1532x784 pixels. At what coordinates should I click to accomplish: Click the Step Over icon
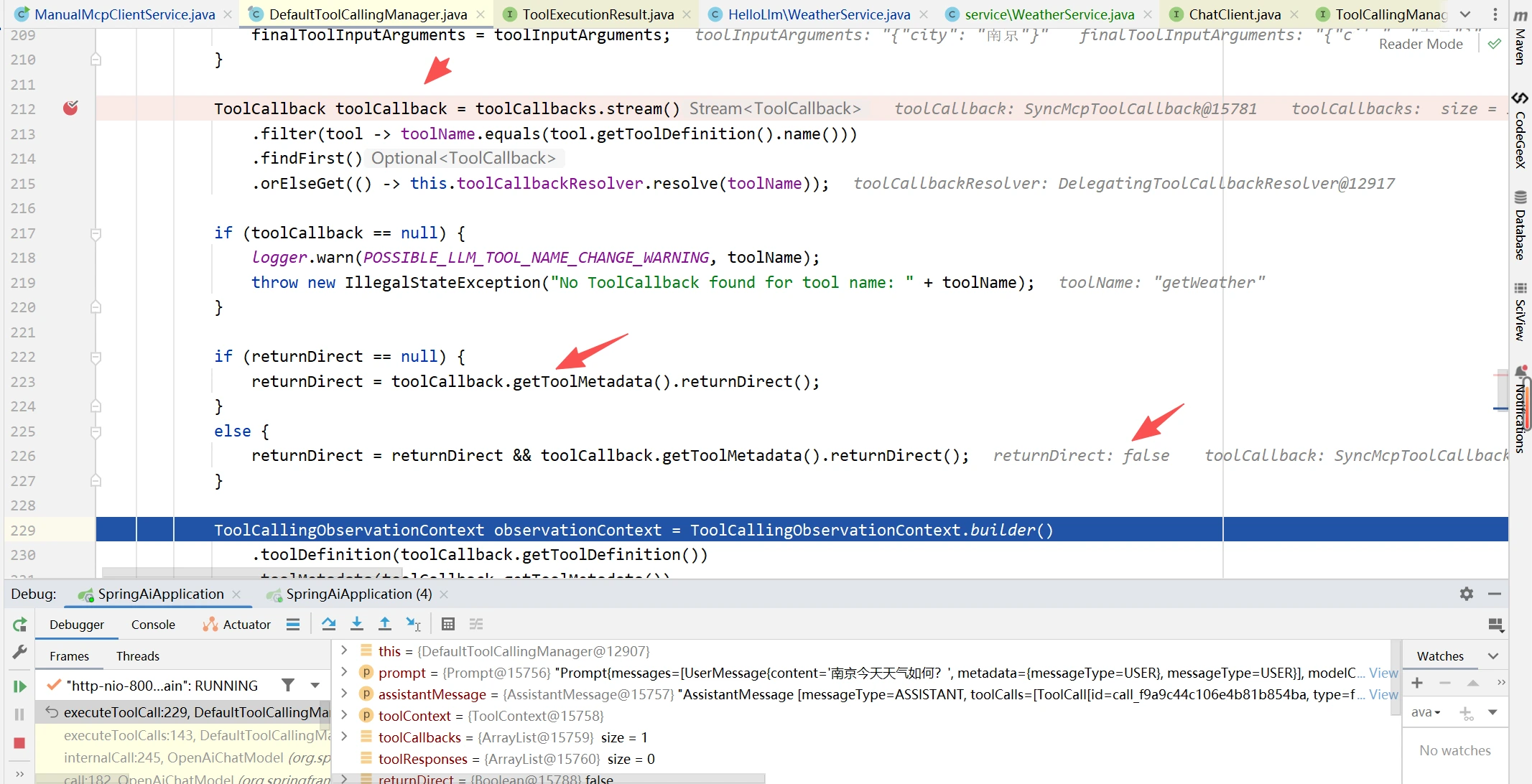click(329, 624)
